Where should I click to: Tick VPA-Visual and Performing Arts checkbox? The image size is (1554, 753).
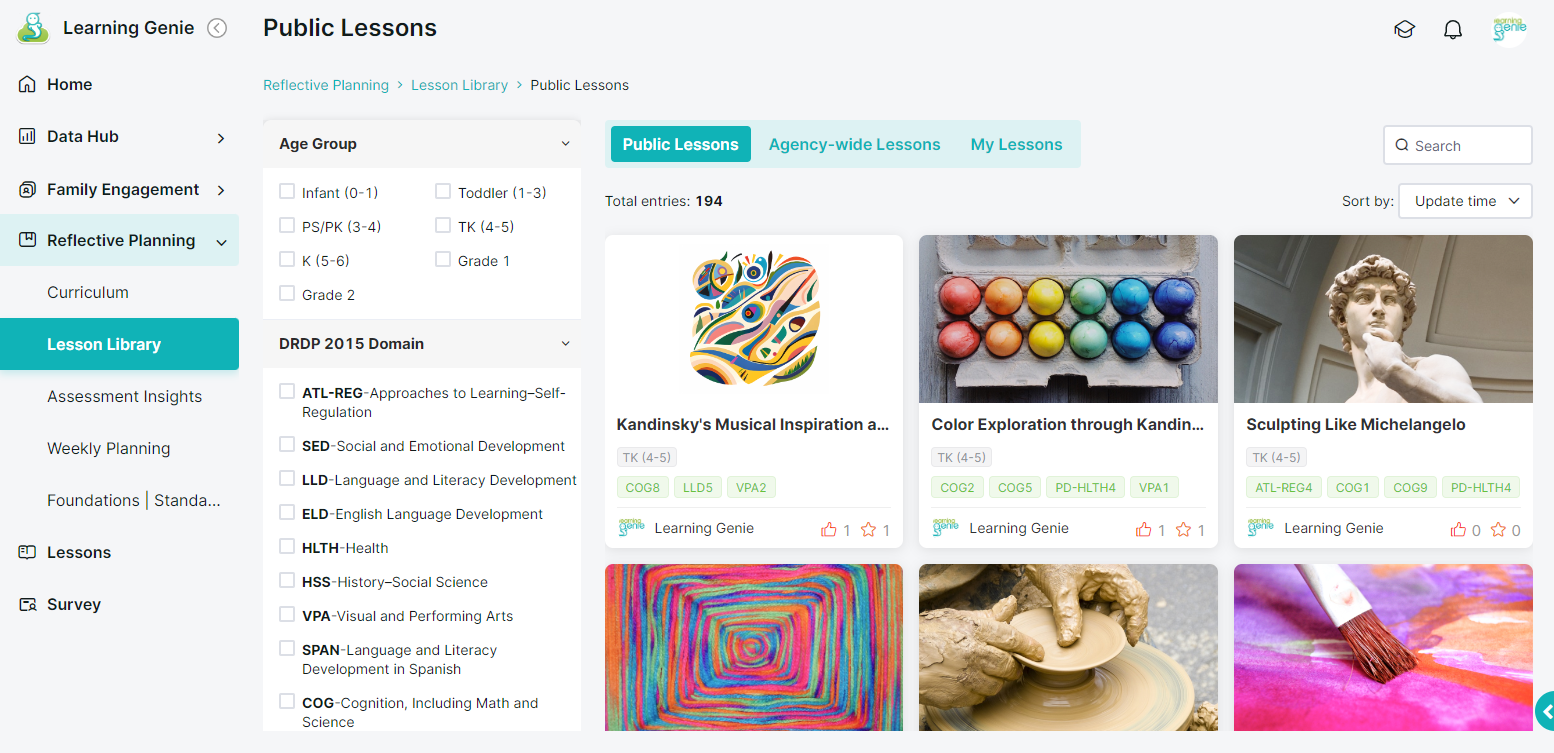click(287, 615)
